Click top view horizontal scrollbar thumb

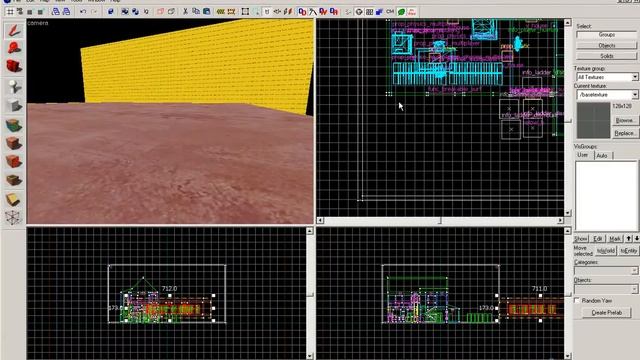coord(440,221)
